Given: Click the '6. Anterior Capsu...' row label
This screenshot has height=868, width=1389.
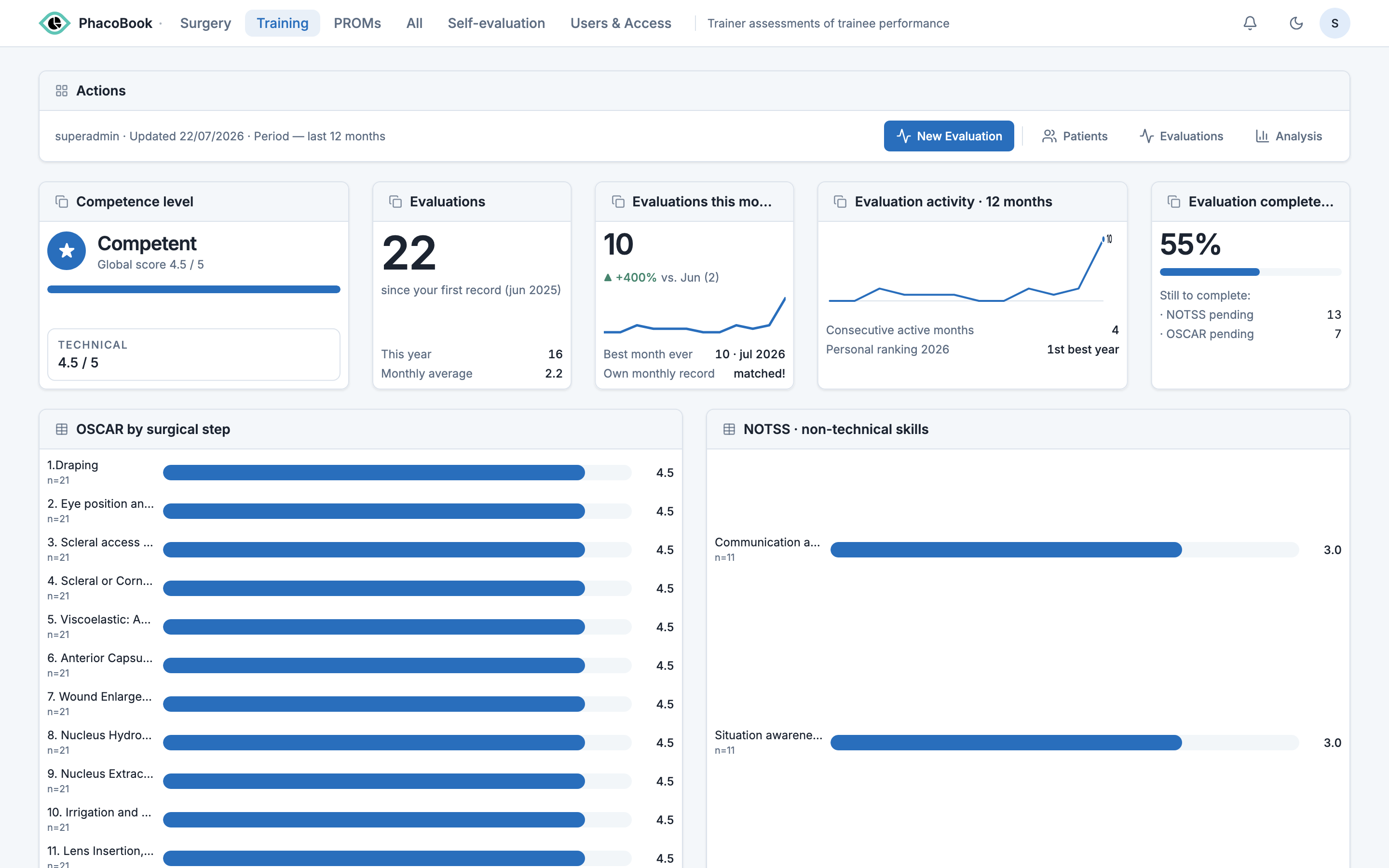Looking at the screenshot, I should (x=100, y=658).
